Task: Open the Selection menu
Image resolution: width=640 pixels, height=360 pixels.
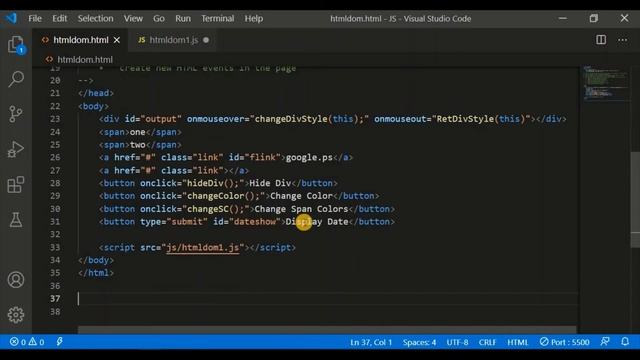Action: (x=96, y=18)
